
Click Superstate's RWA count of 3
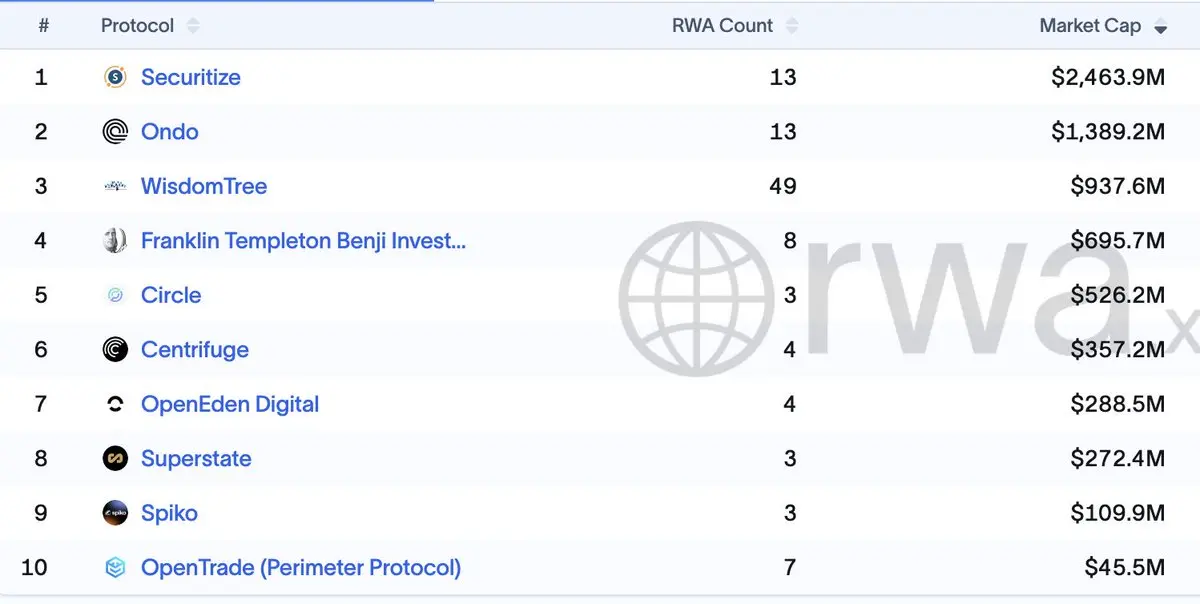click(790, 459)
